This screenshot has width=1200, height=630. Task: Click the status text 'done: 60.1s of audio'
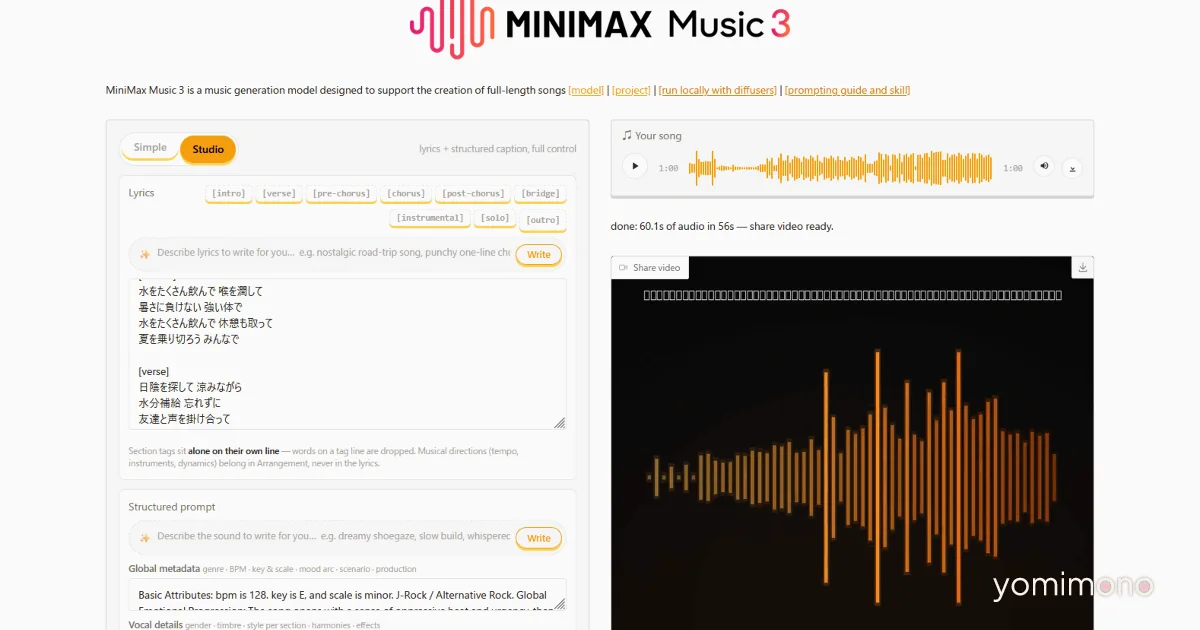click(722, 226)
